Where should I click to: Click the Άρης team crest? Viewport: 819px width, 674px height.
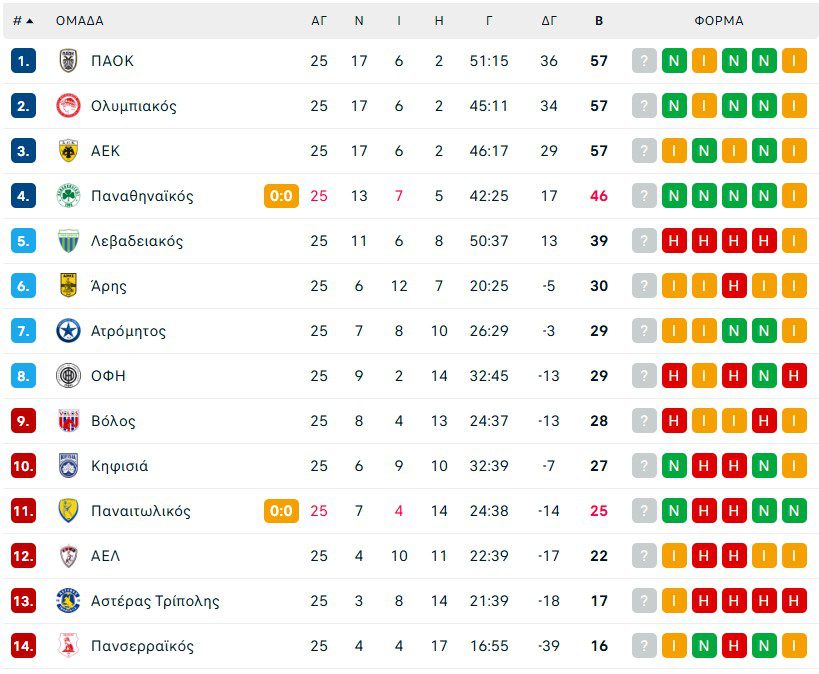[68, 286]
